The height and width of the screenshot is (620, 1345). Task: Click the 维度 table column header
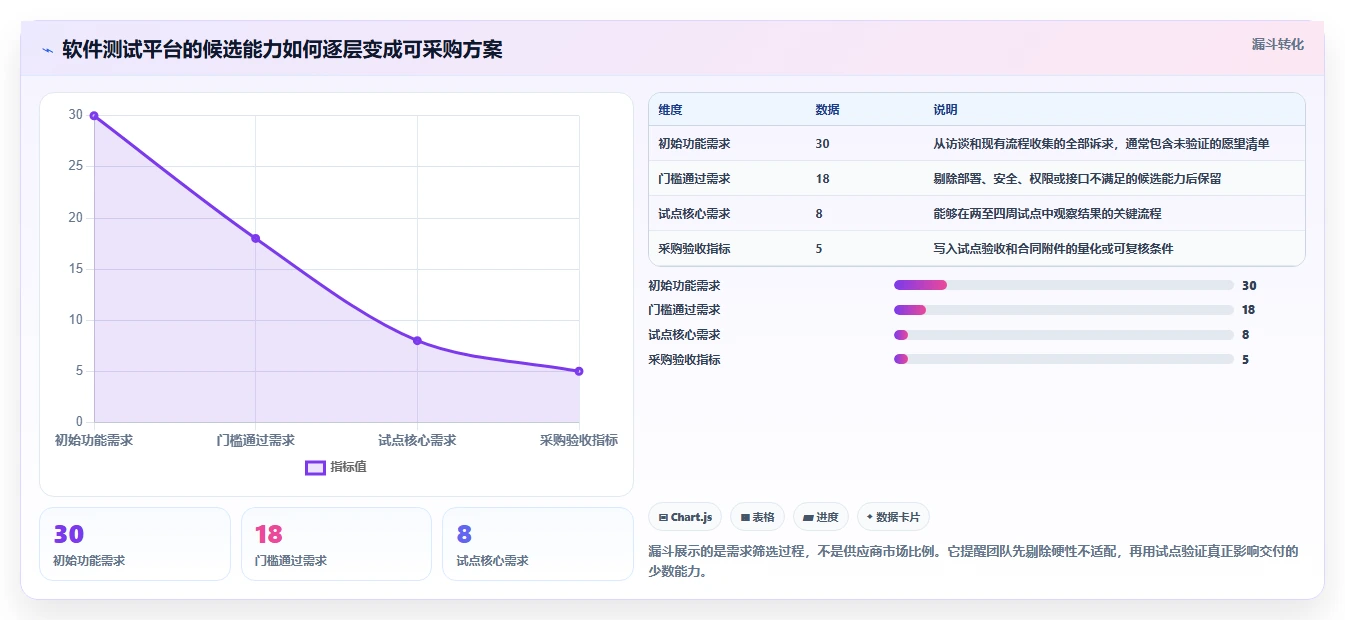pos(670,110)
